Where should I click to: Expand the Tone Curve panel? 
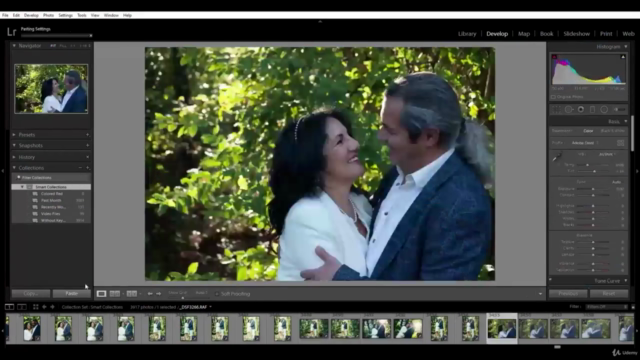pyautogui.click(x=626, y=281)
